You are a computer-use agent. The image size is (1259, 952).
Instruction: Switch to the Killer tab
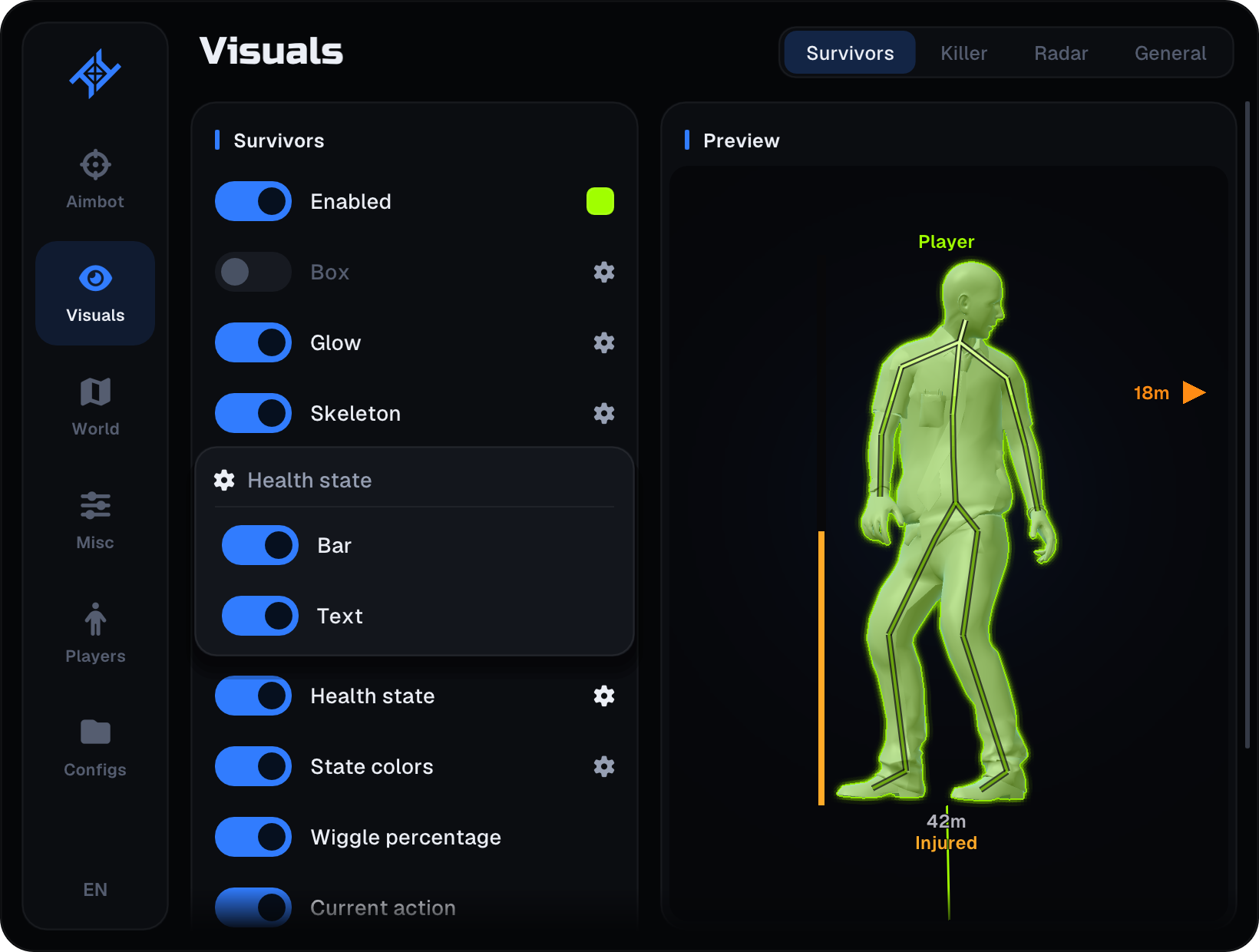click(964, 53)
